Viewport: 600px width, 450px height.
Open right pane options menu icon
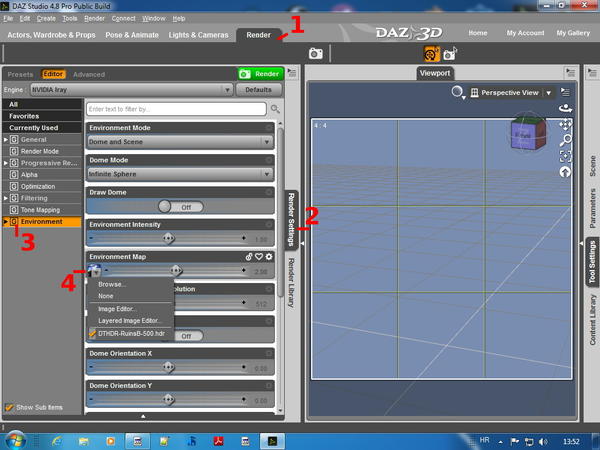pyautogui.click(x=592, y=73)
